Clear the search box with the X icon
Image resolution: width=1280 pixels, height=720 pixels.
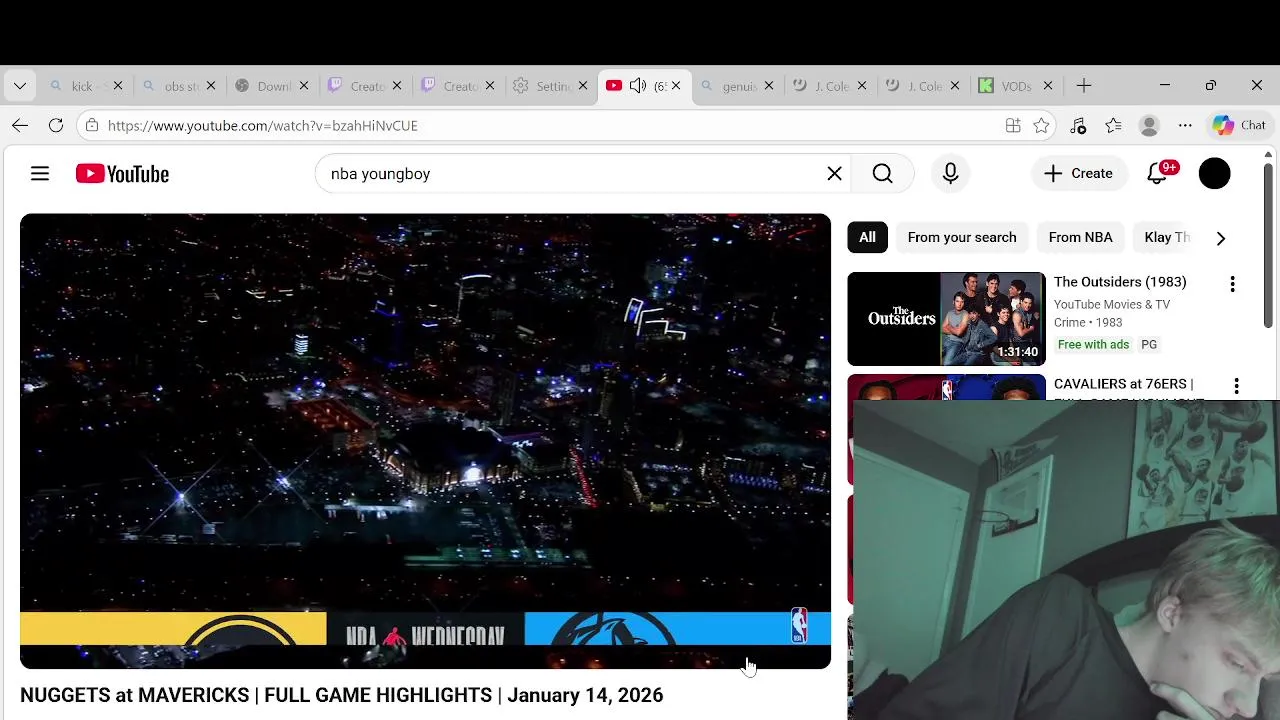click(834, 174)
